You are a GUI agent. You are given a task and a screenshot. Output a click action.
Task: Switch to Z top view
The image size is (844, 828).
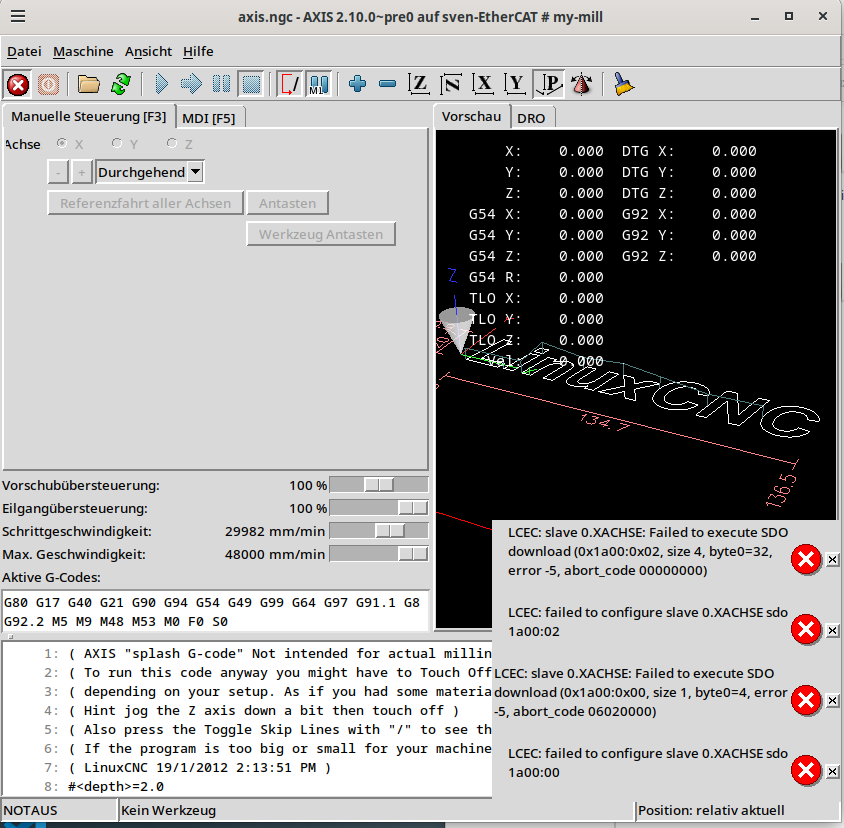coord(419,85)
